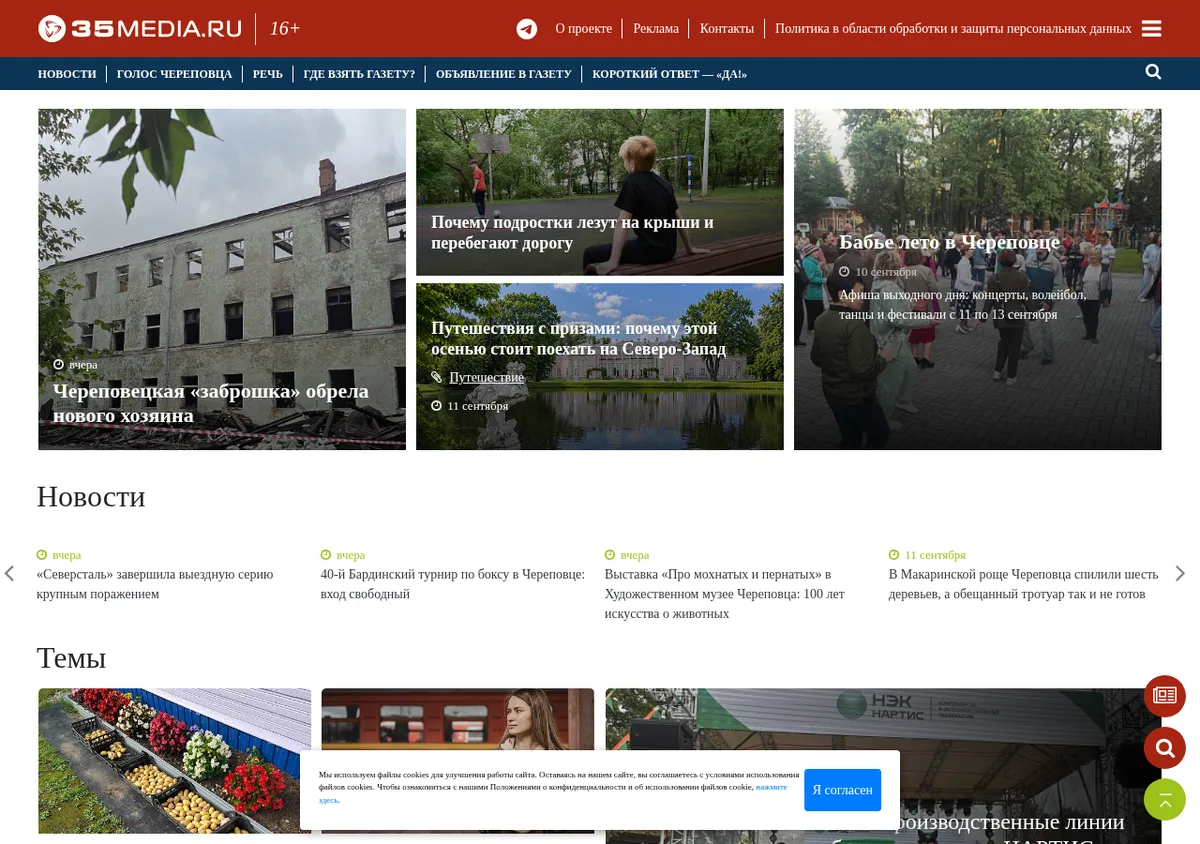Viewport: 1200px width, 844px height.
Task: Click the green scroll-to-top button
Action: [x=1165, y=799]
